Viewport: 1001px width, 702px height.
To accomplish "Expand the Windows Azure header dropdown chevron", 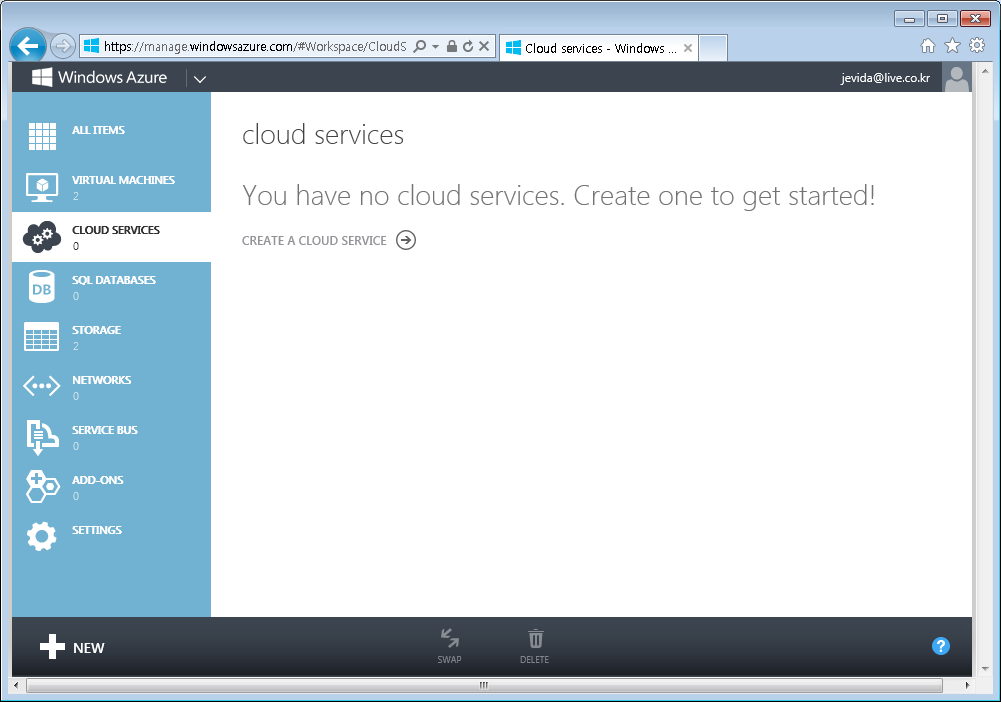I will coord(200,79).
